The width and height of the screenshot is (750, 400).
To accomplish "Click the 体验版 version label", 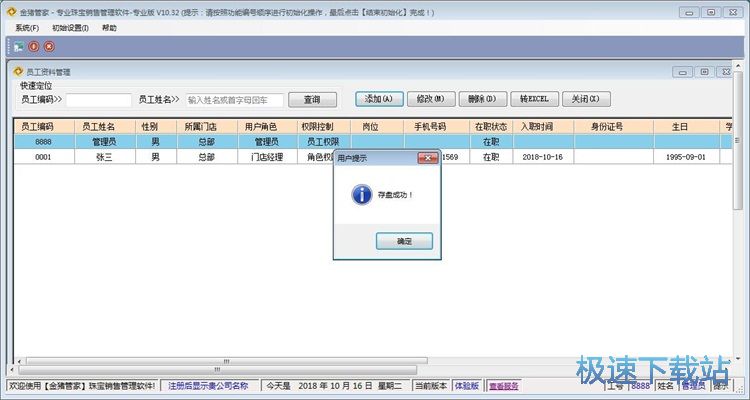I will click(x=466, y=386).
